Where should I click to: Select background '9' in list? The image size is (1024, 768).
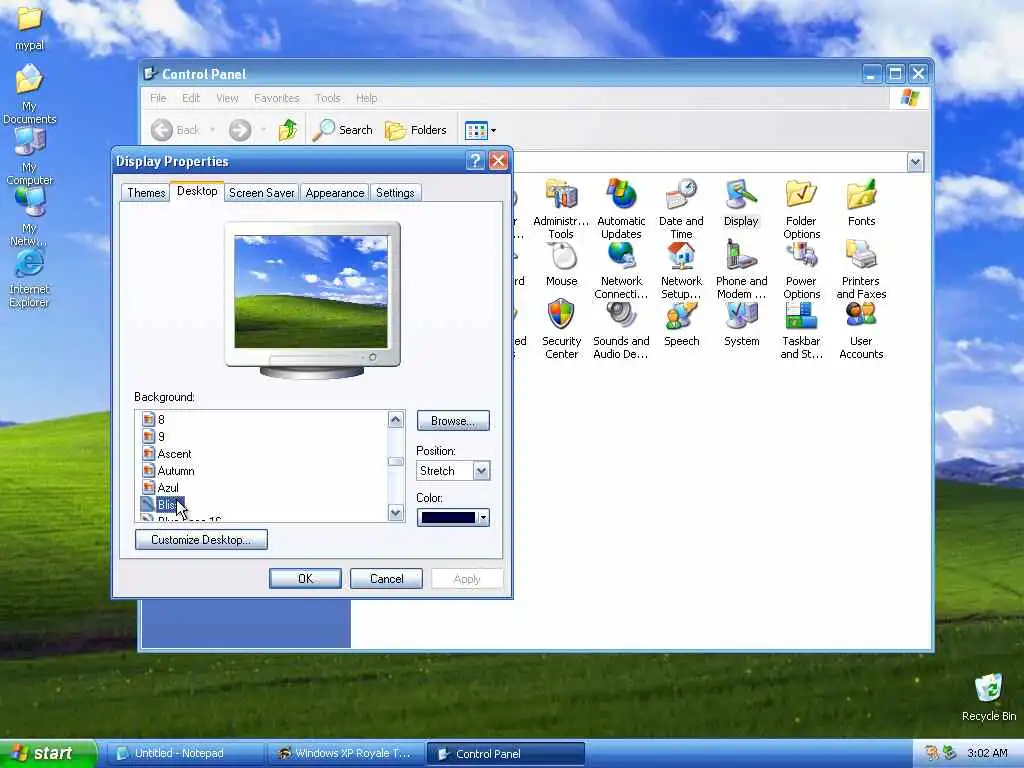pyautogui.click(x=153, y=436)
